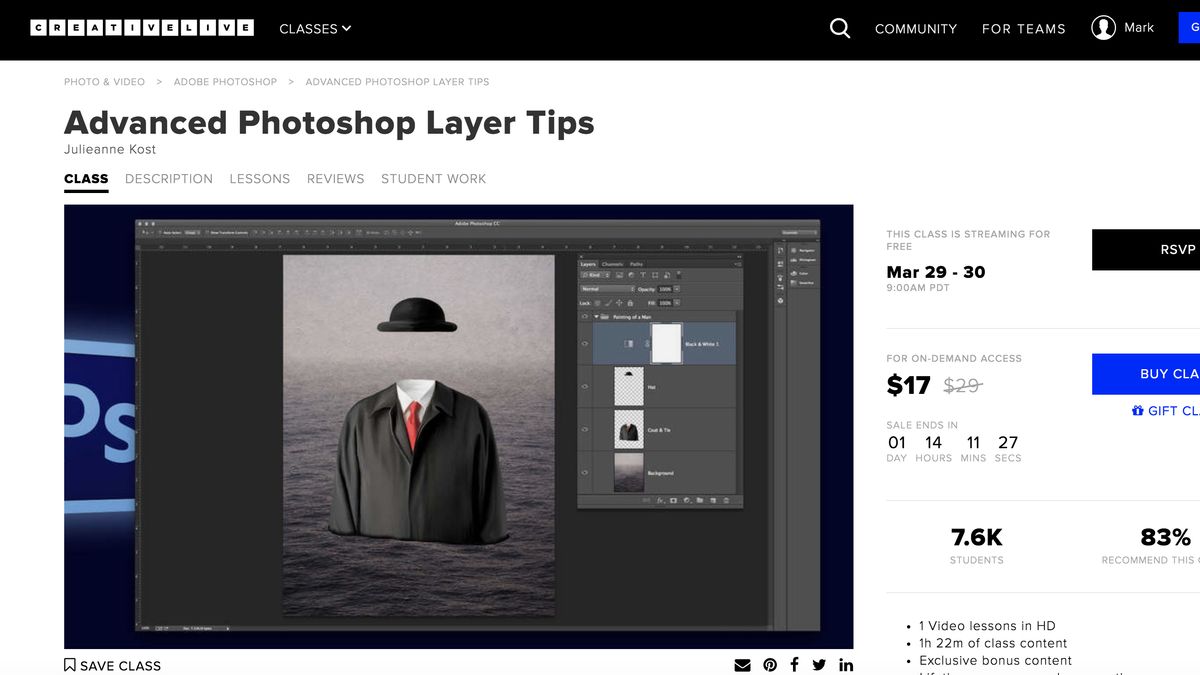Click the Twitter share icon

(818, 664)
